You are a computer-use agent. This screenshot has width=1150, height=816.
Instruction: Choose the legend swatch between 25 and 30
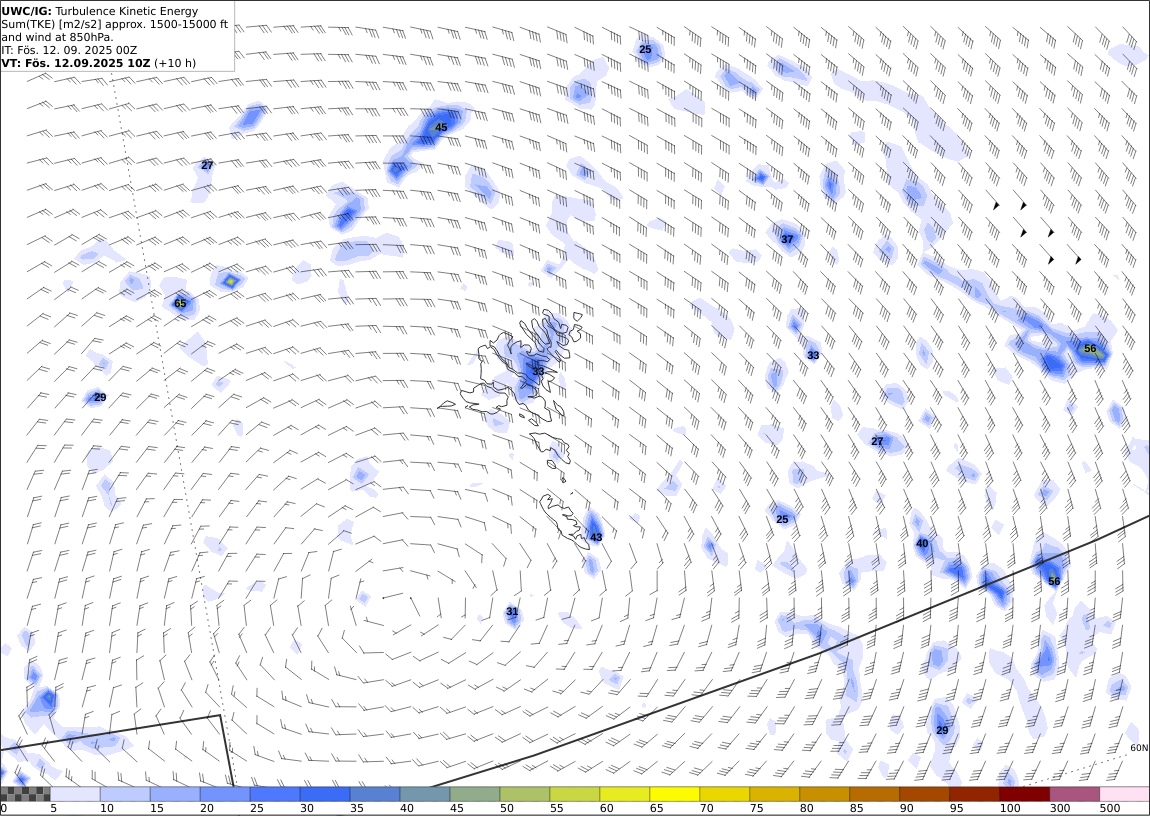click(274, 794)
